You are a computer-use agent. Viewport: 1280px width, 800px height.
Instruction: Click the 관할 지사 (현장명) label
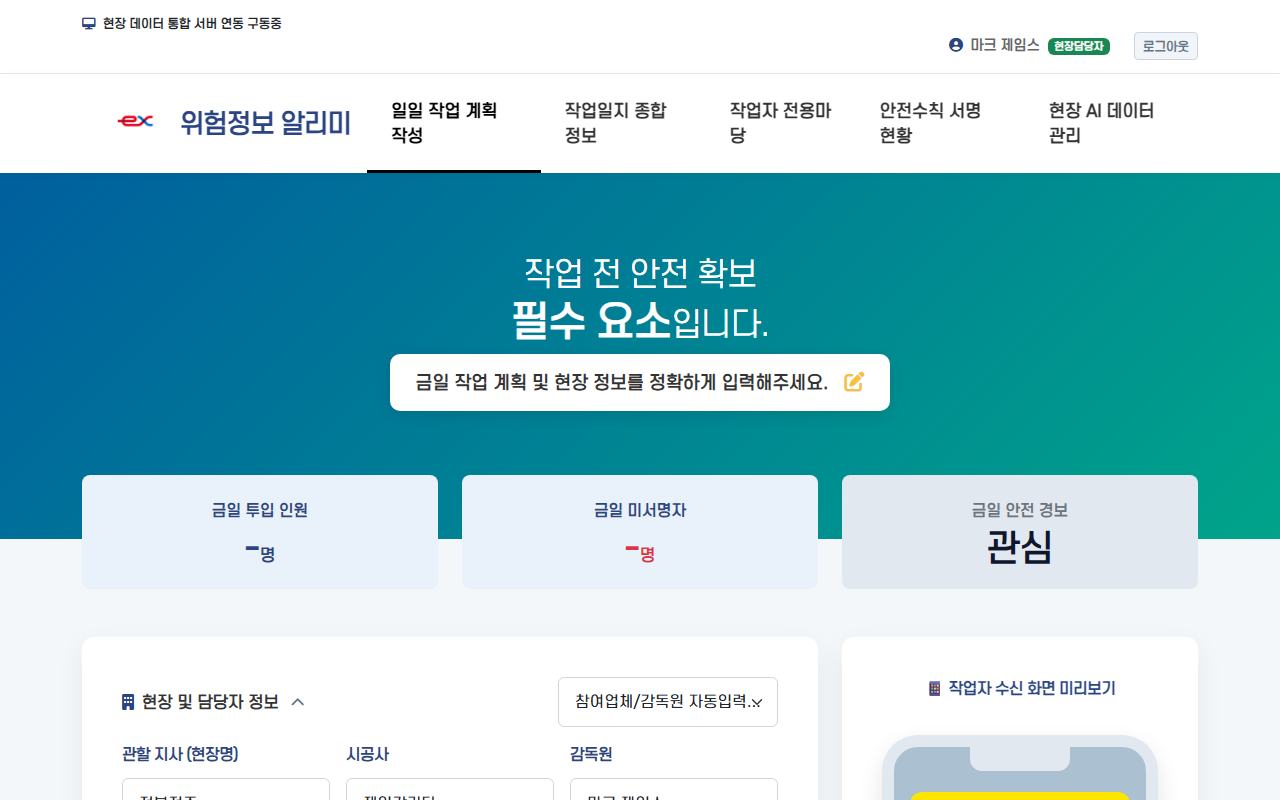click(x=180, y=754)
